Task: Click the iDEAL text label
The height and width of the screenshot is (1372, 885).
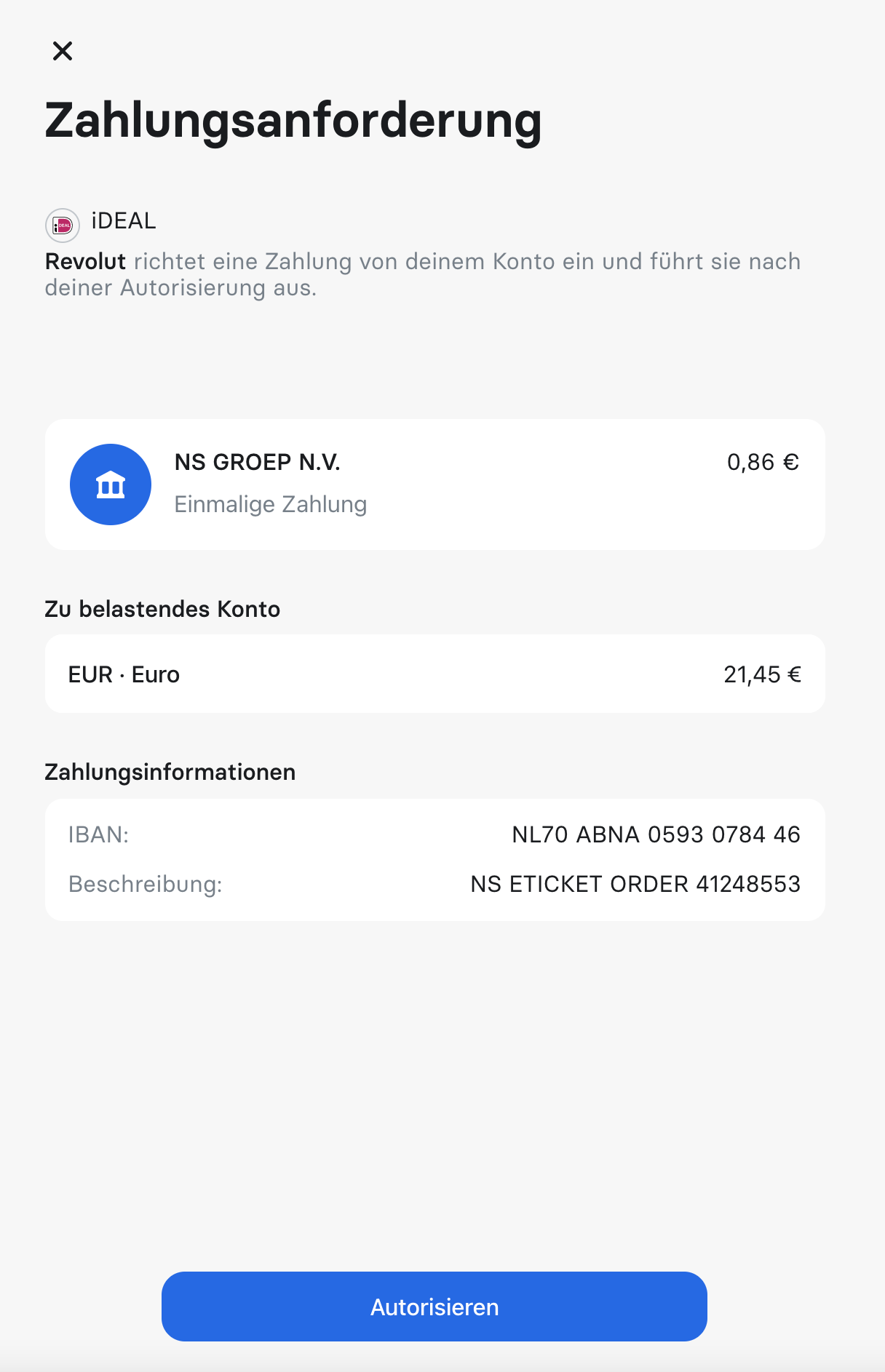Action: [x=124, y=220]
